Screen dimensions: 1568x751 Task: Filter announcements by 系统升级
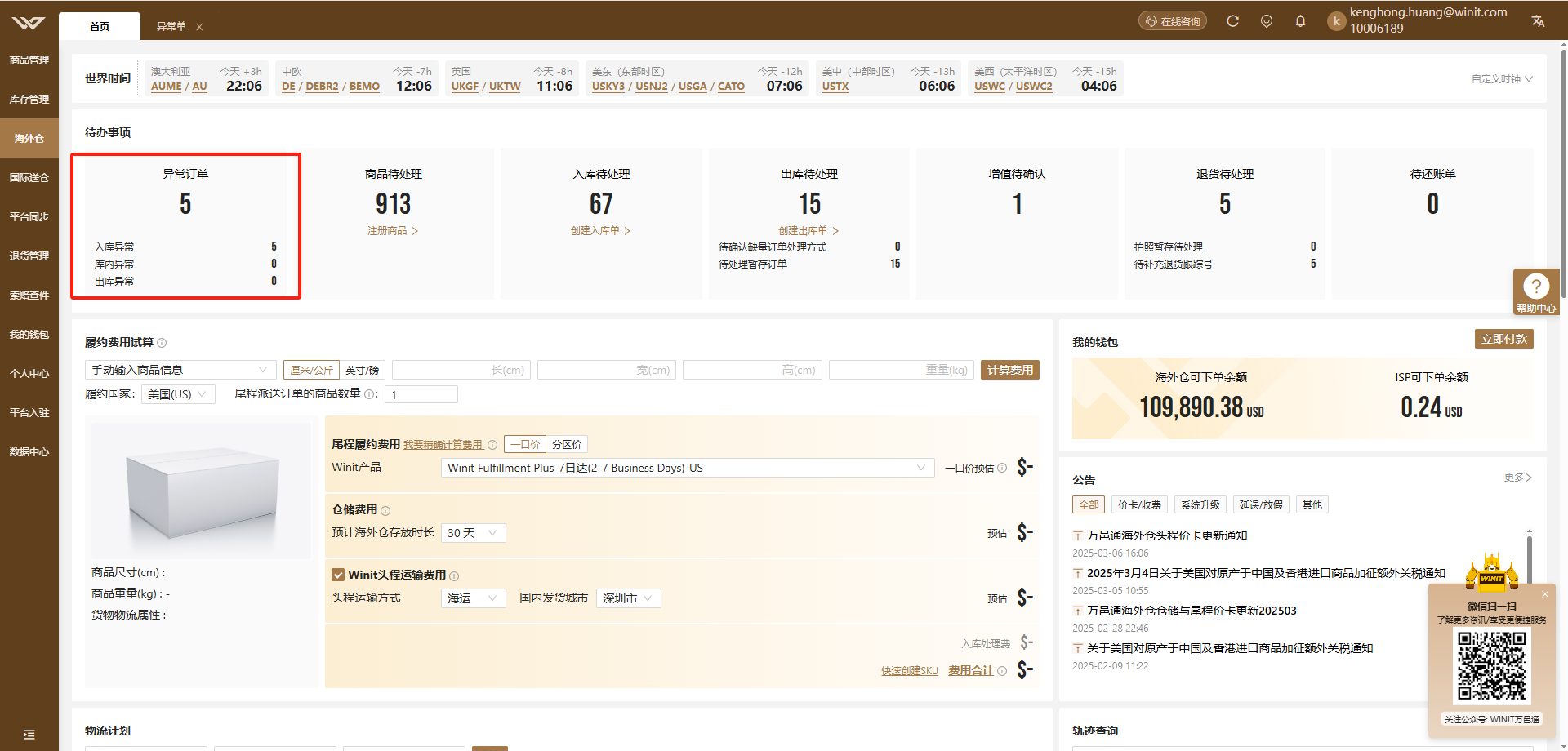[1200, 504]
